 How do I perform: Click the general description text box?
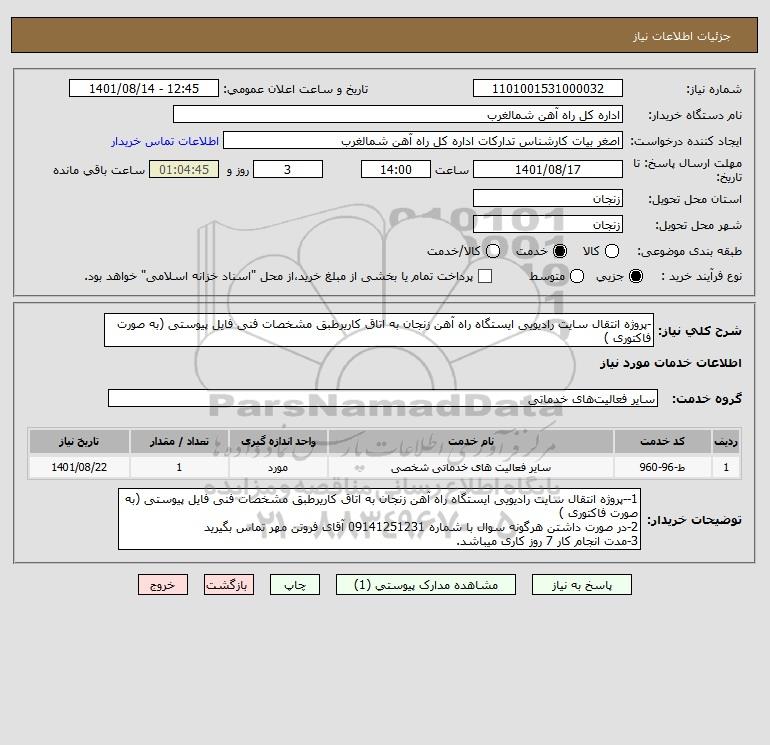pos(379,331)
